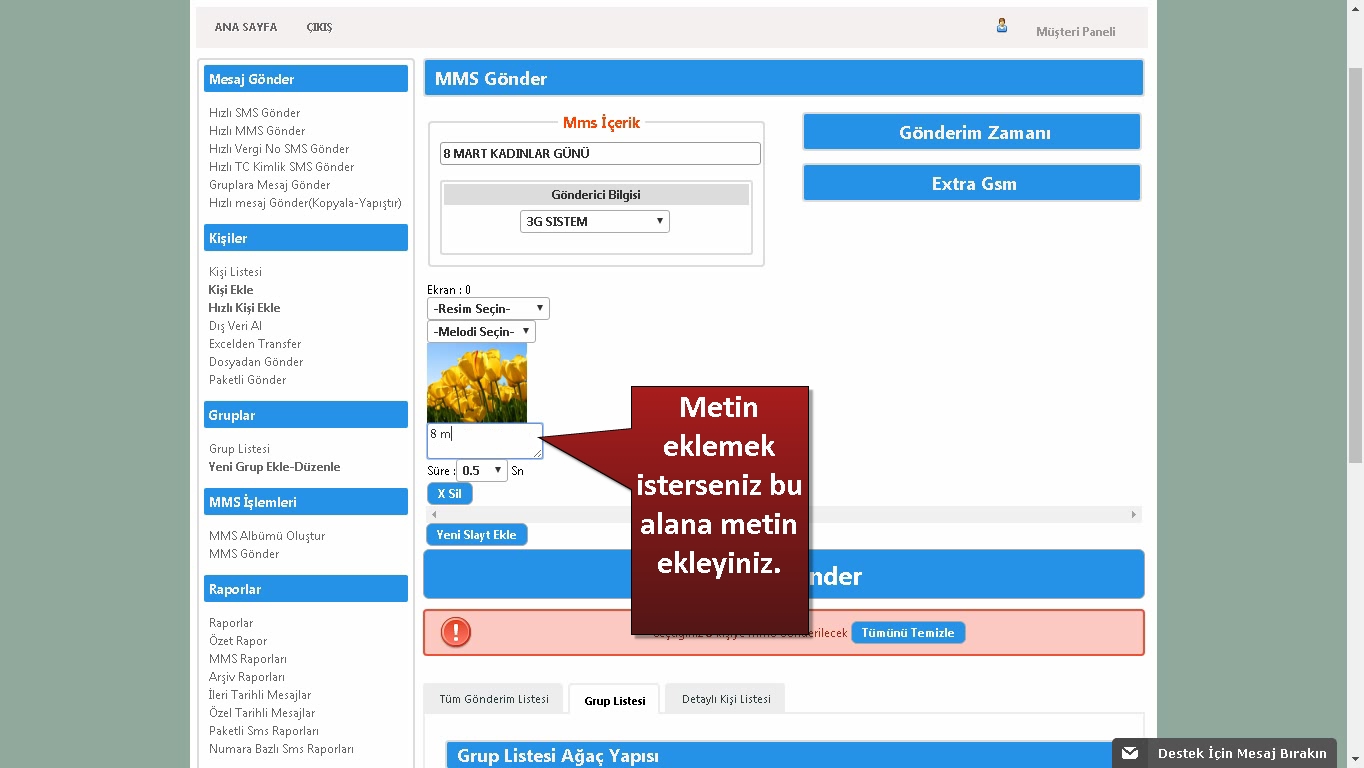Open the Extra Gsm panel
Screen dimensions: 1364x768
point(972,183)
